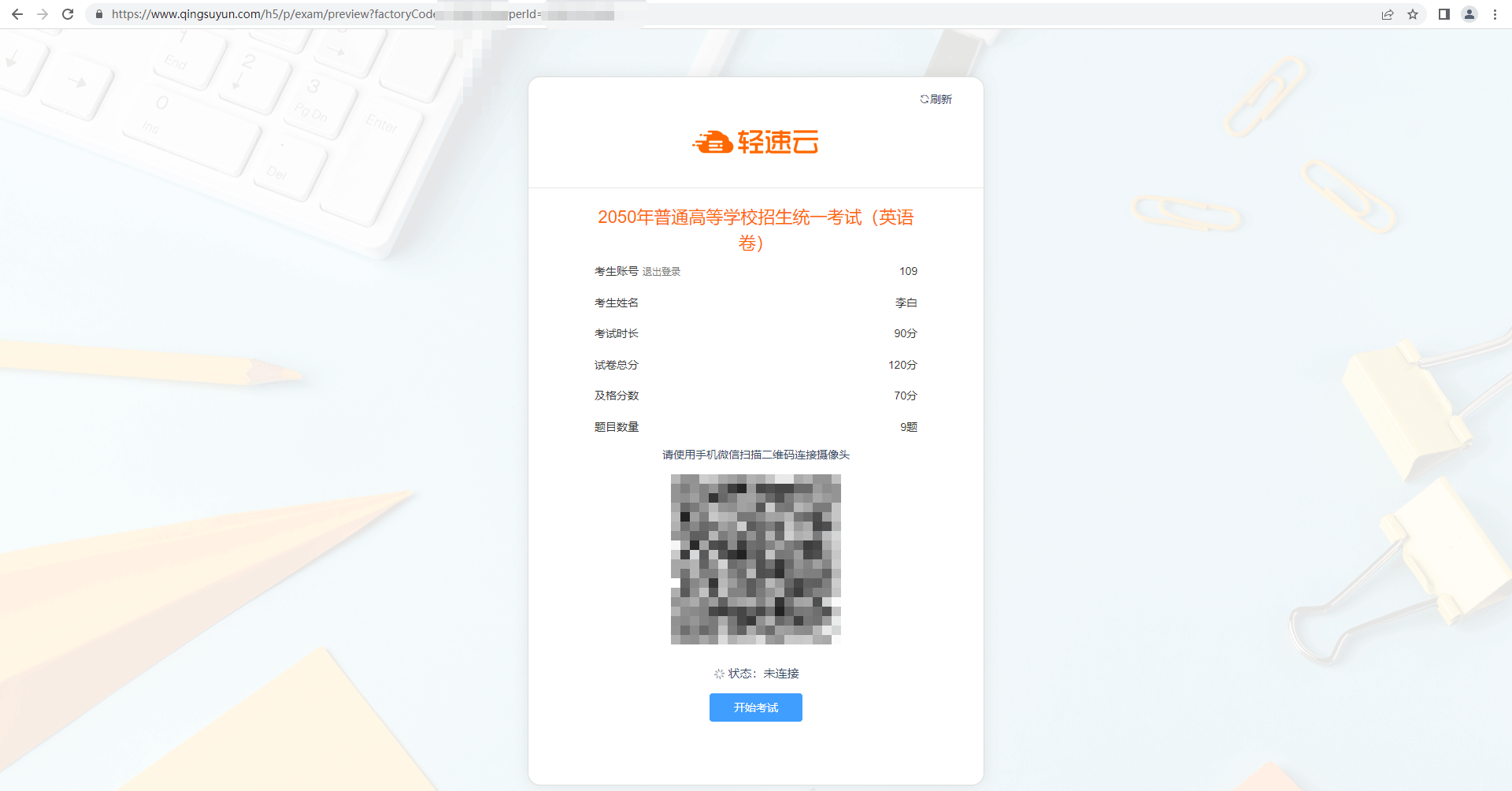Click the browser forward arrow
This screenshot has height=791, width=1512.
tap(43, 14)
